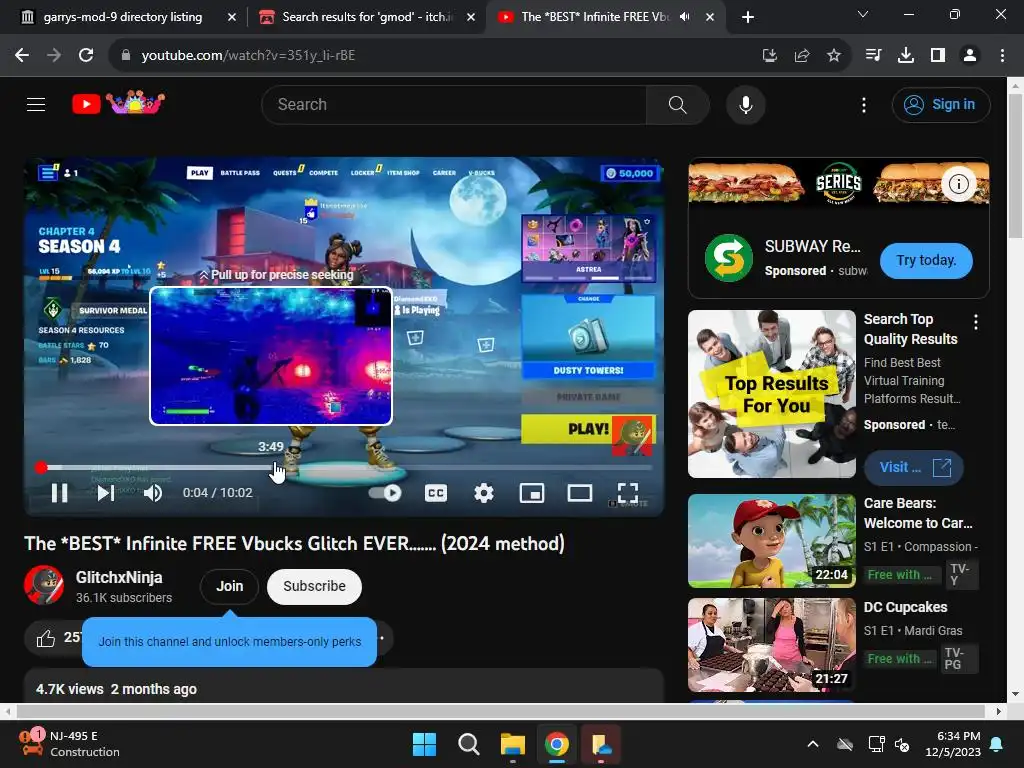Viewport: 1024px width, 768px height.
Task: Share this page icon
Action: point(801,56)
